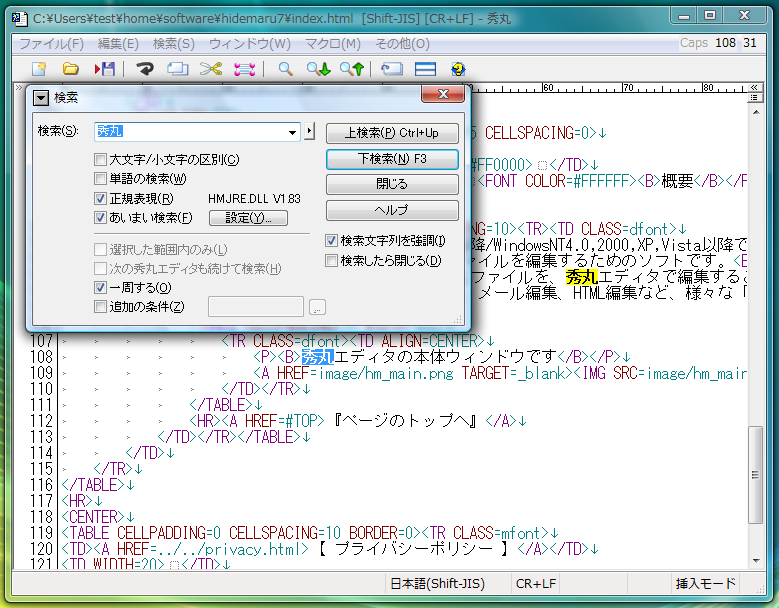Enable 単語の検索(W) checkbox

[x=100, y=179]
